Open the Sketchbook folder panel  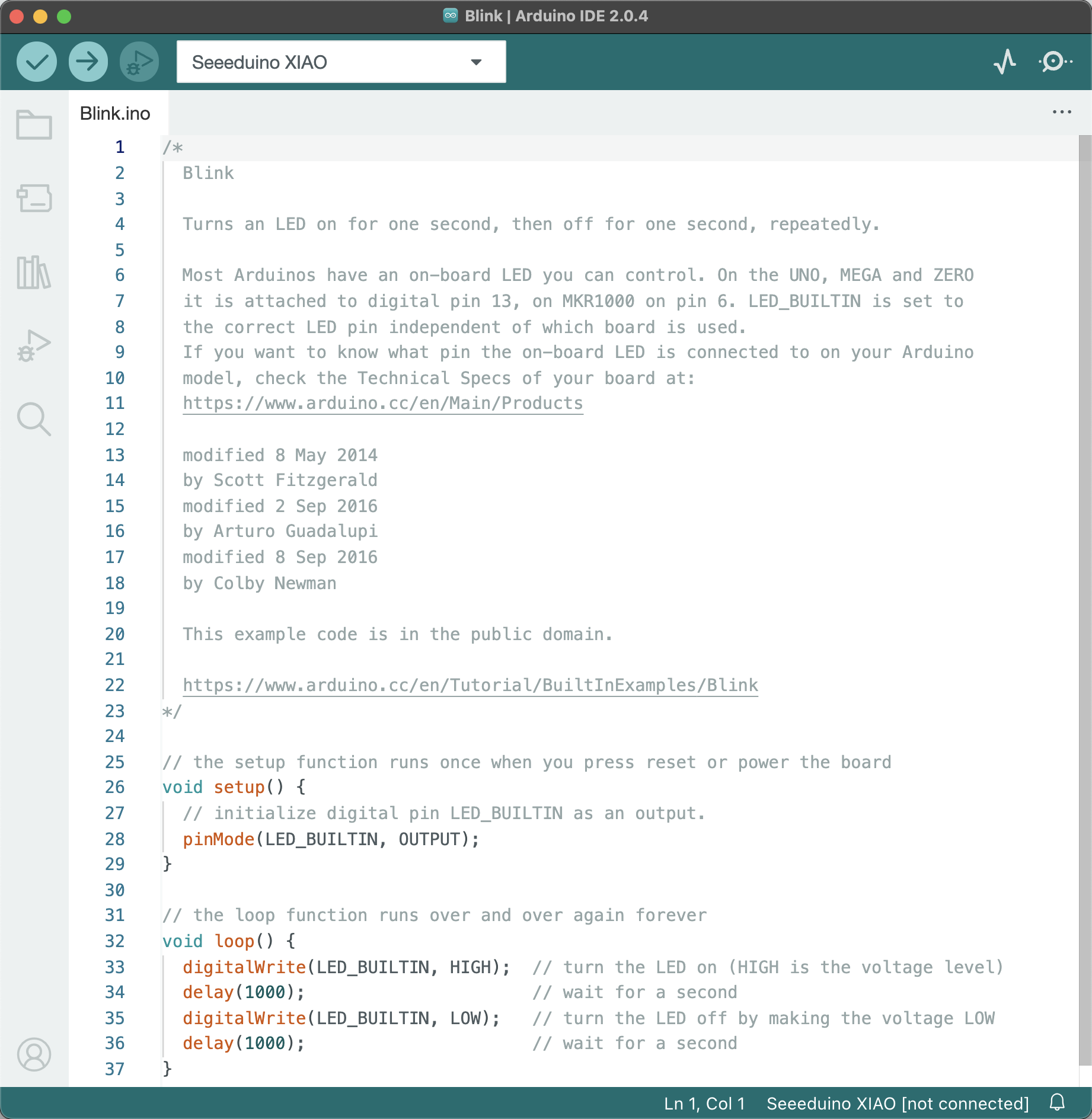coord(34,124)
